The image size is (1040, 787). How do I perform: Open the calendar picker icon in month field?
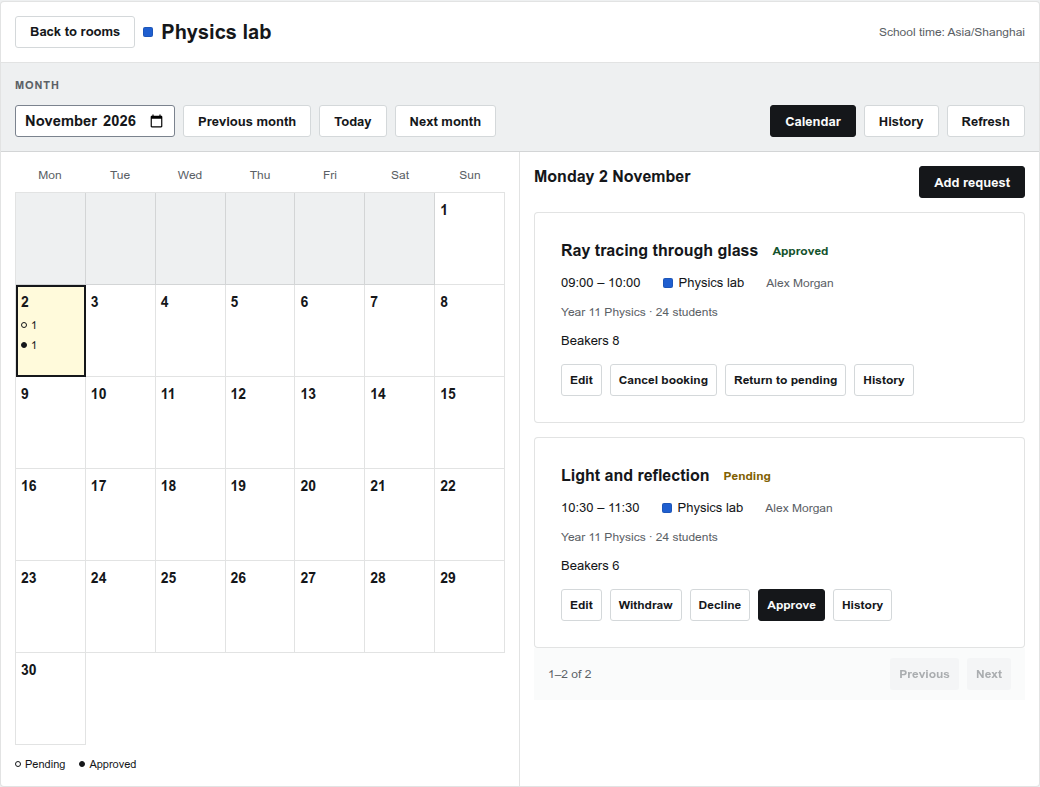(157, 121)
